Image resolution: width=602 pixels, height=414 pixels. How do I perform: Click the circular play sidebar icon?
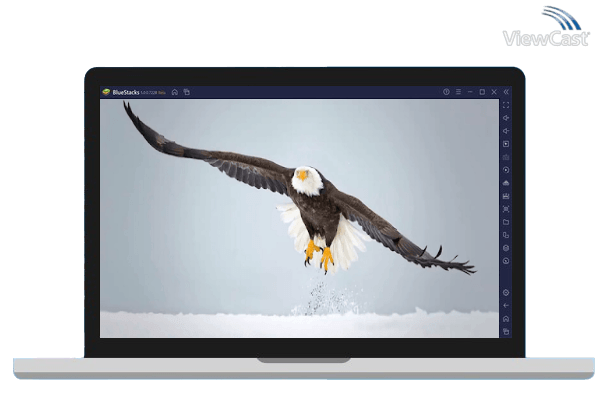point(506,170)
